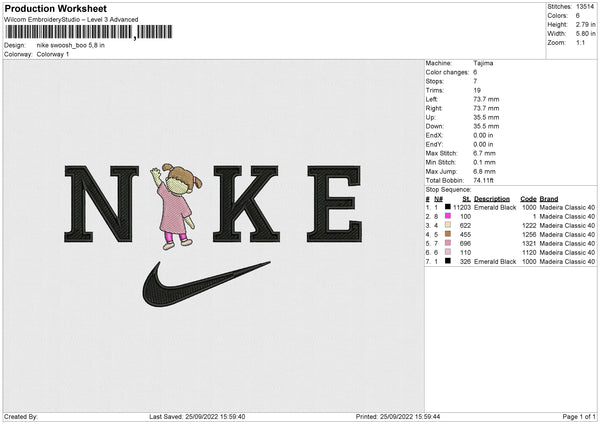Select the pink swatch with code 1321
This screenshot has width=600, height=424.
click(x=448, y=243)
